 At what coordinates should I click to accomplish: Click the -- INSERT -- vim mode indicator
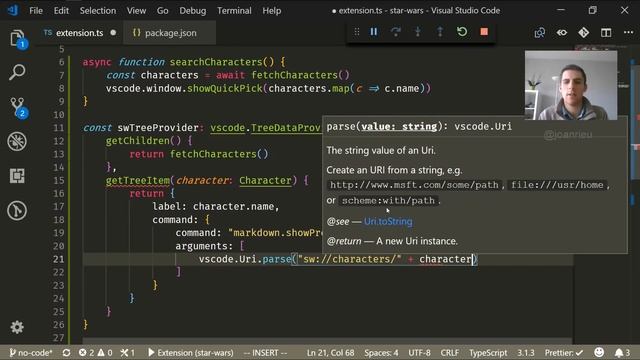tap(265, 353)
